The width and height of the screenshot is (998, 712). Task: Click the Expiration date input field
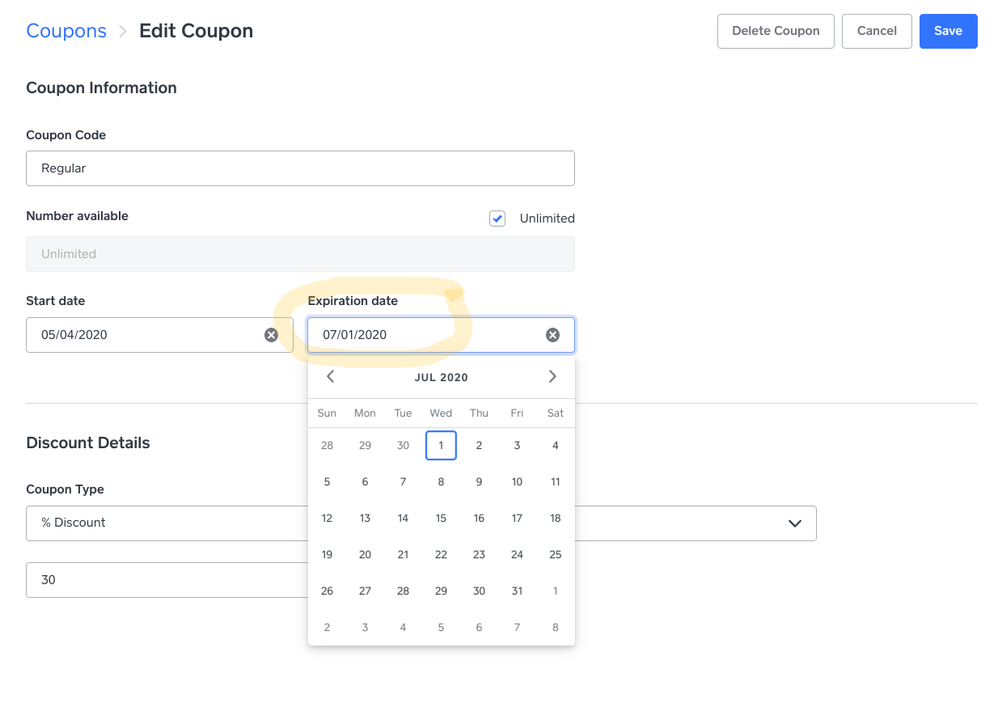[425, 335]
